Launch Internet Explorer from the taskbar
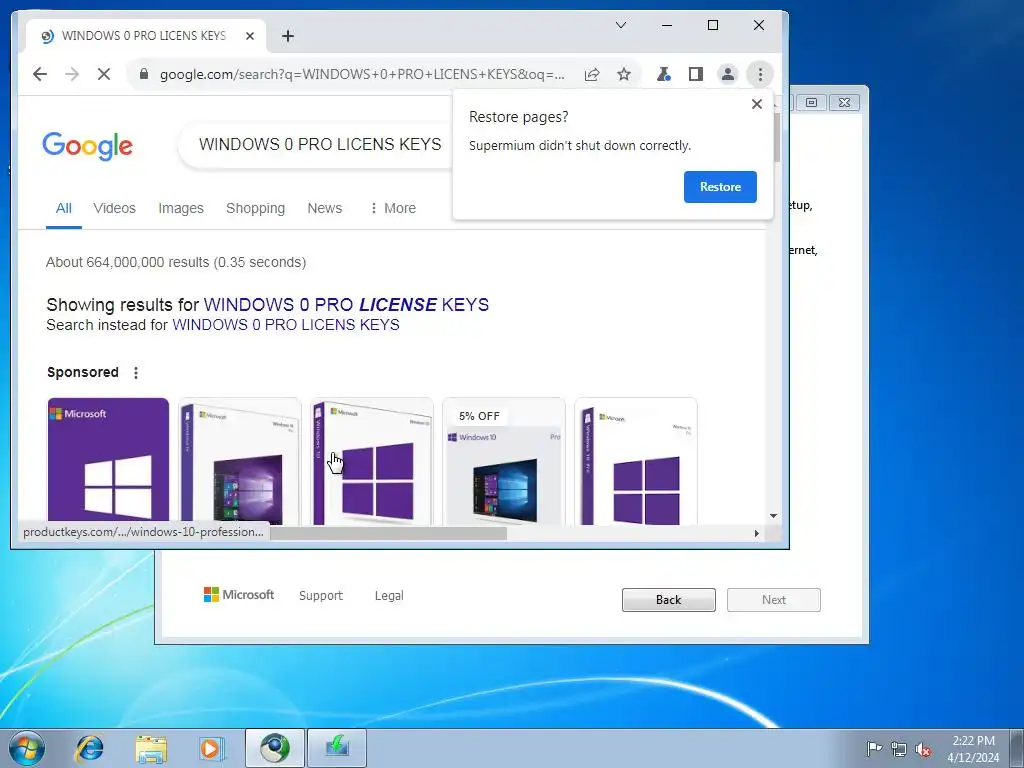This screenshot has height=768, width=1024. click(89, 748)
